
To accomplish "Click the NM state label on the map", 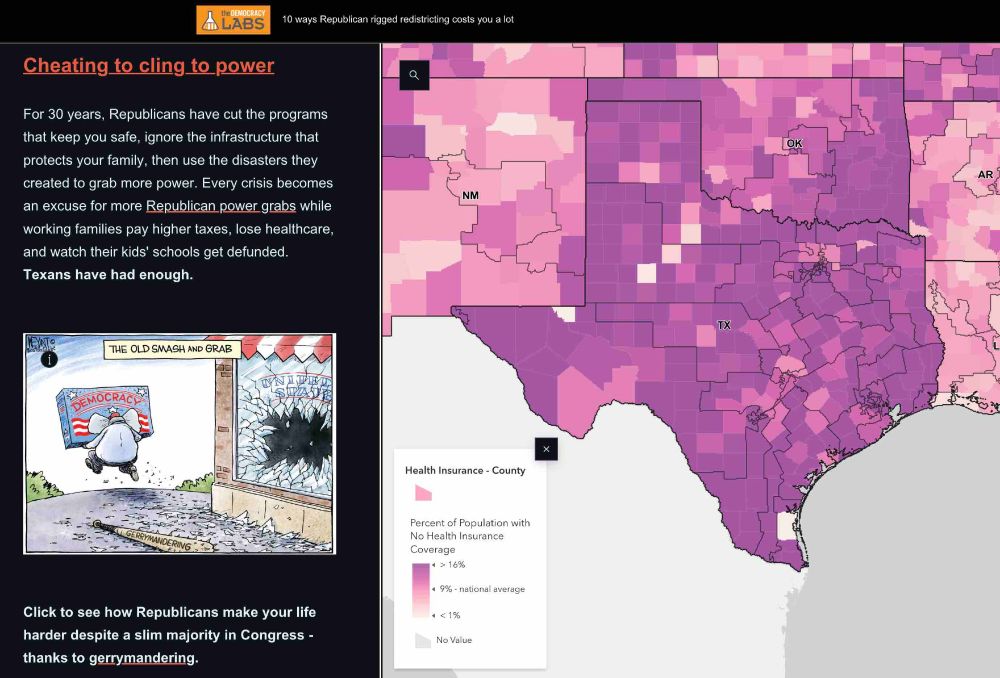I will point(470,196).
